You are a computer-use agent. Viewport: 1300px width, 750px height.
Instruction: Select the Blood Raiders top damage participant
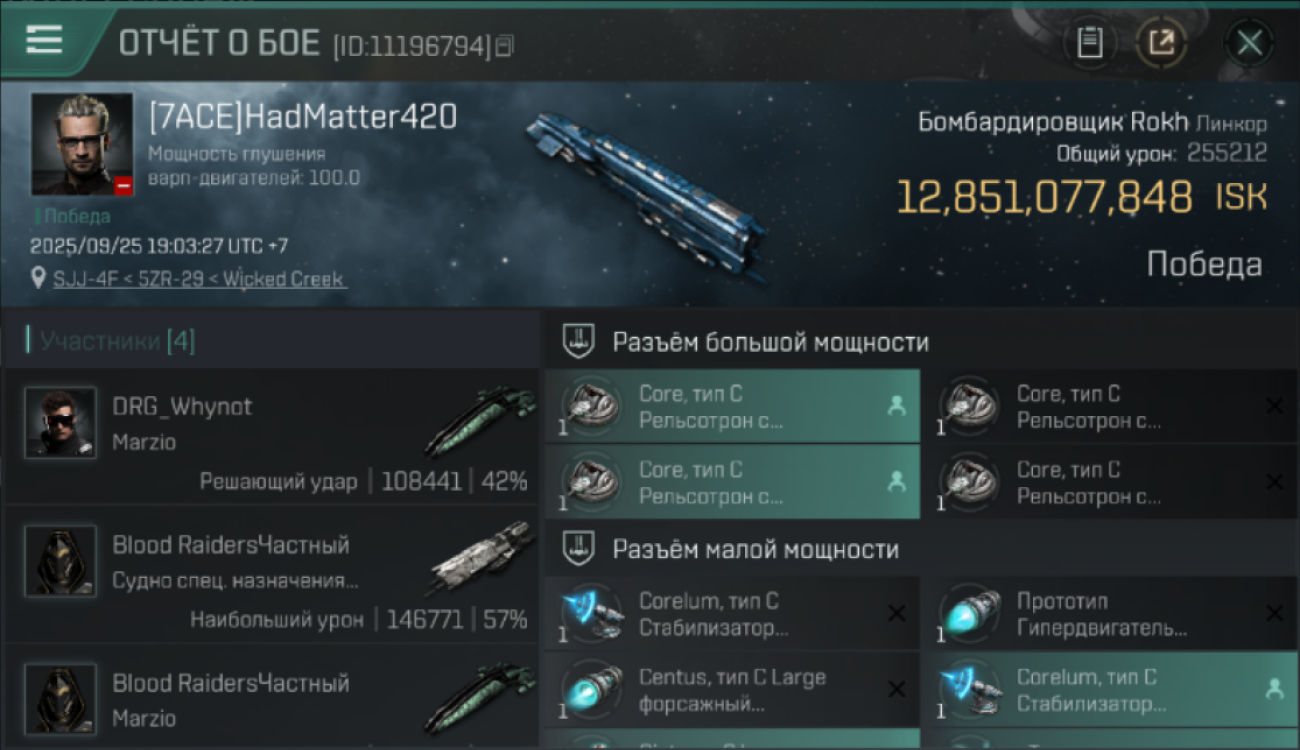pyautogui.click(x=272, y=575)
